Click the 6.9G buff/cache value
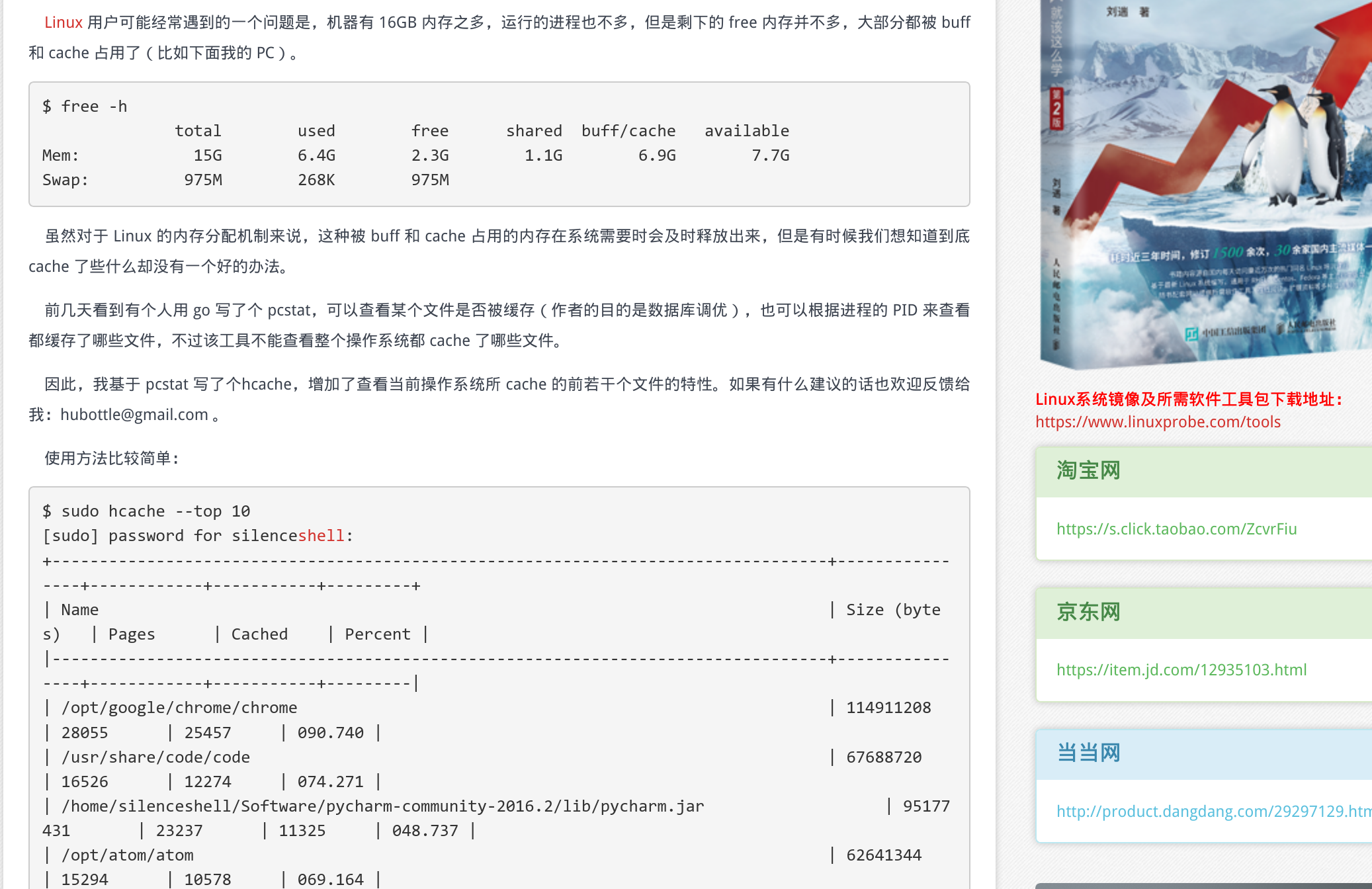The height and width of the screenshot is (889, 1372). tap(657, 155)
